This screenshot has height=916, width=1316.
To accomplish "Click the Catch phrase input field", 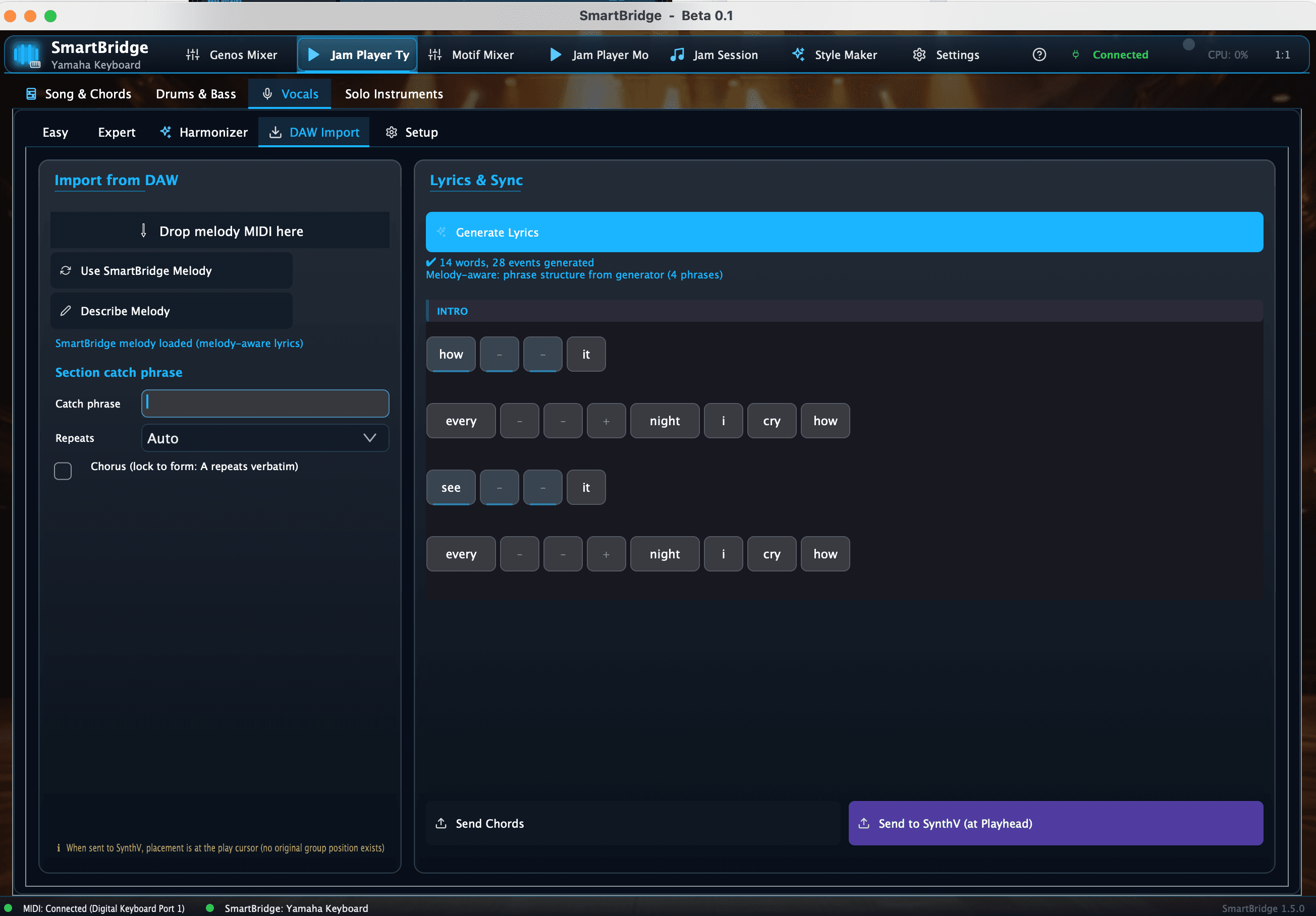I will pos(265,404).
